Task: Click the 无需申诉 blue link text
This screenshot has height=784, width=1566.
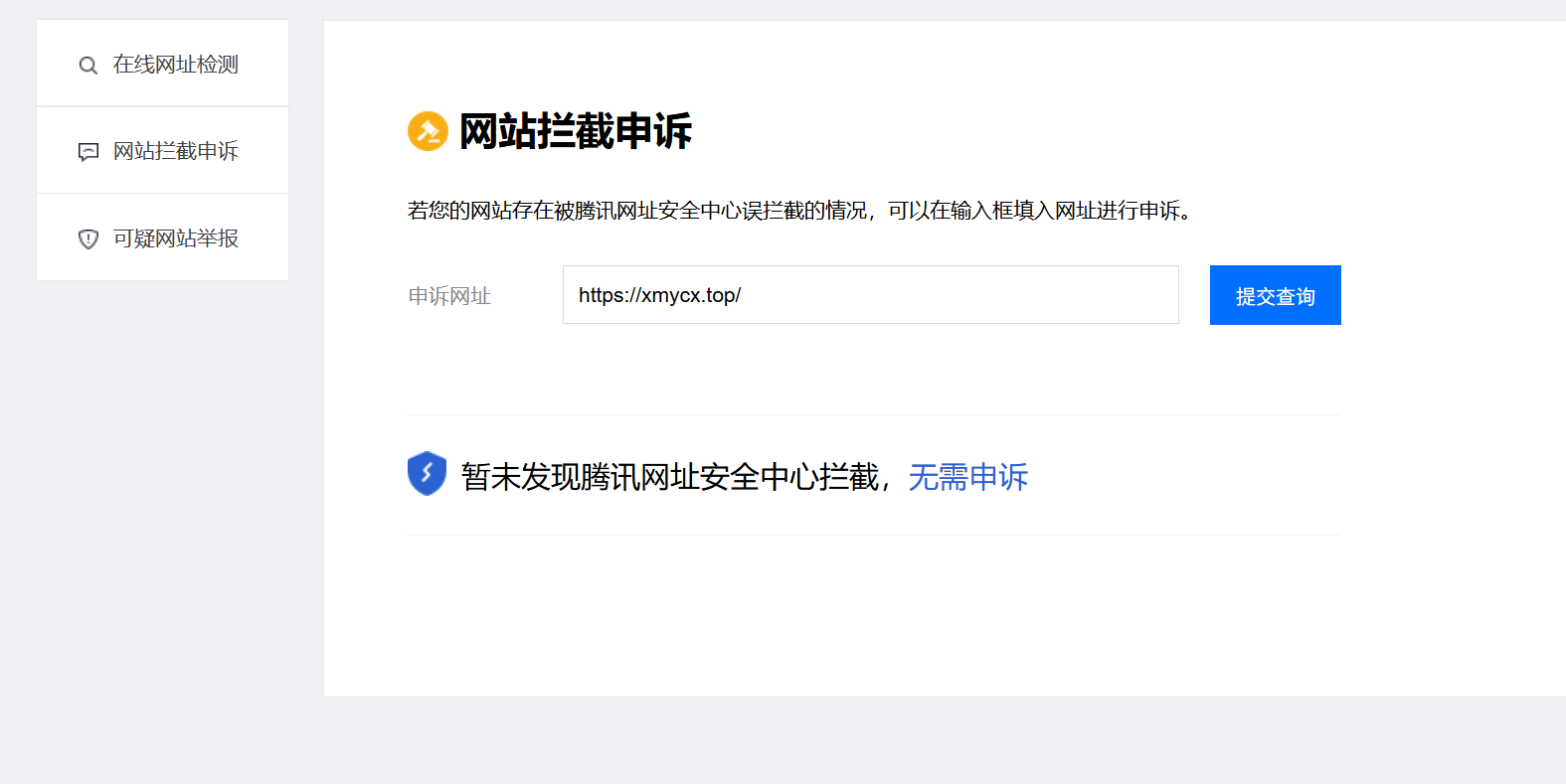Action: pyautogui.click(x=968, y=477)
